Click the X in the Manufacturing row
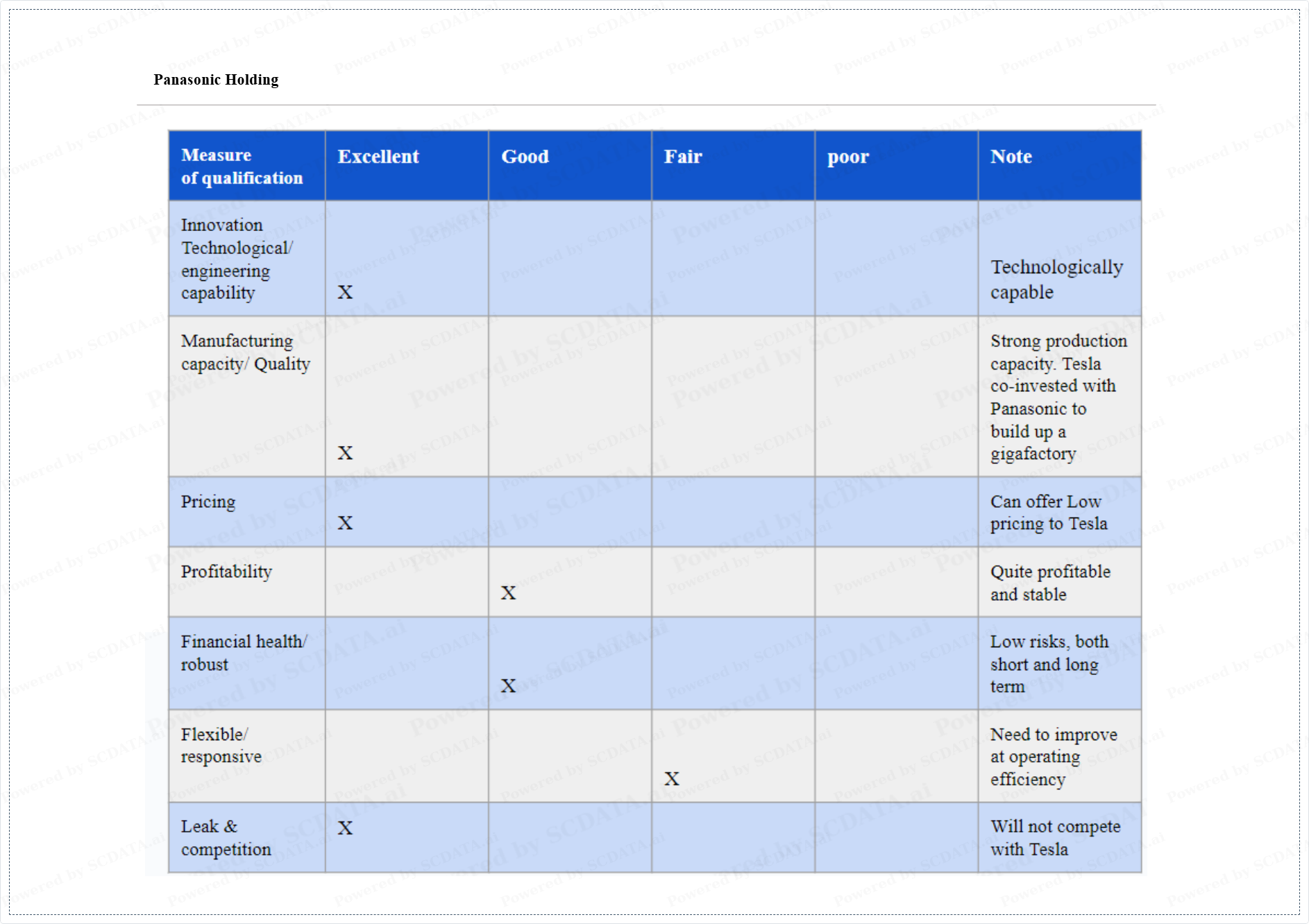The height and width of the screenshot is (924, 1309). tap(345, 453)
